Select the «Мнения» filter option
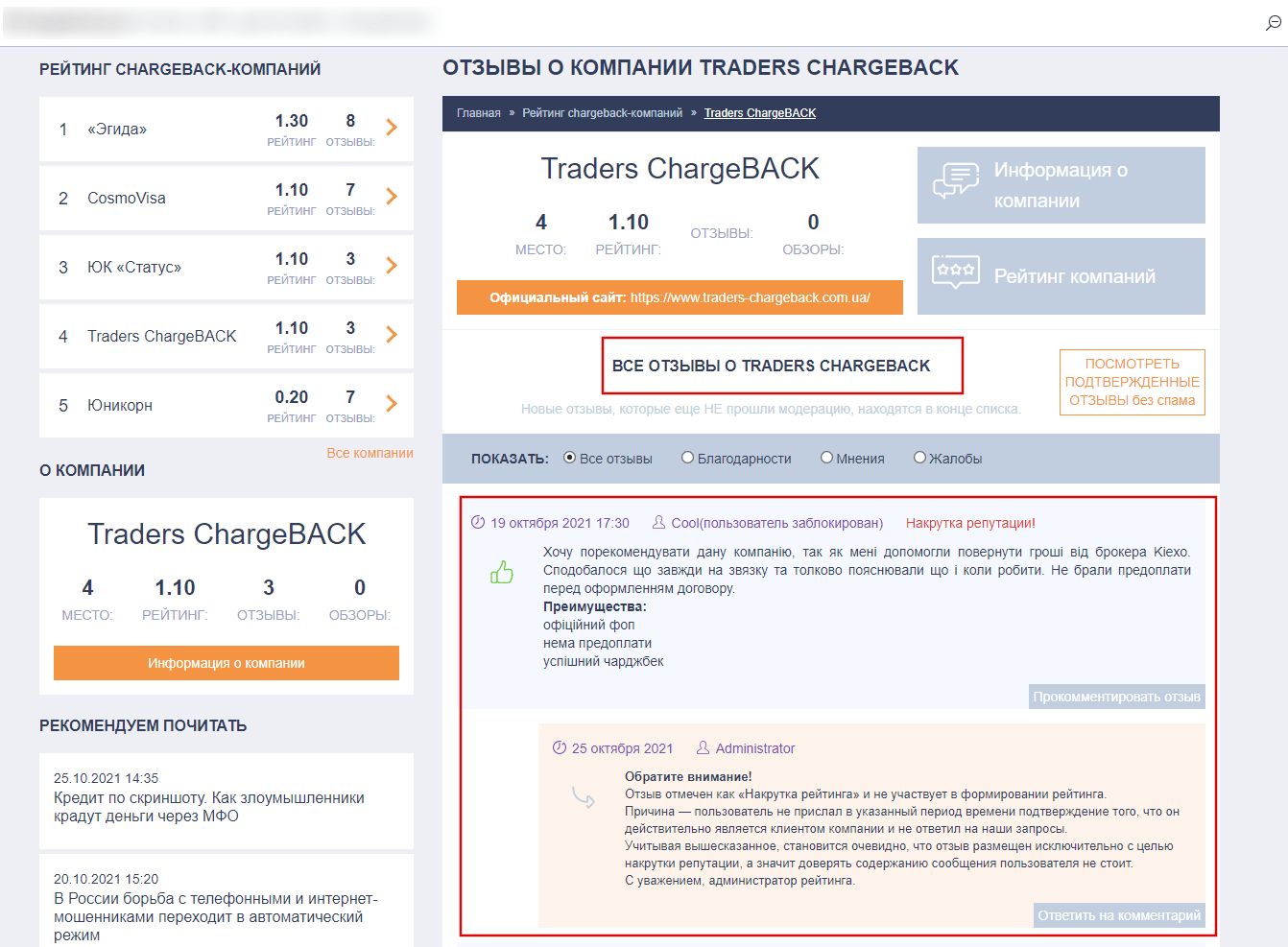Screen dimensions: 1288x947 tap(826, 458)
